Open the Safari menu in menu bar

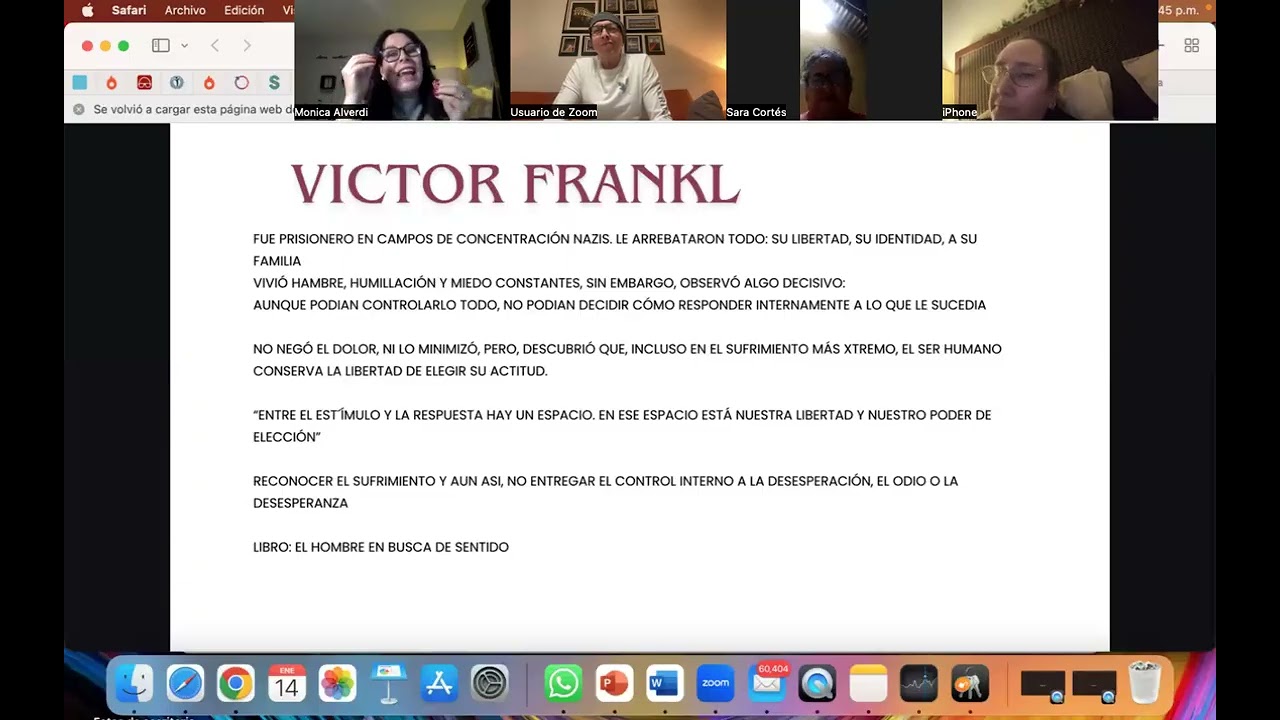pyautogui.click(x=129, y=10)
